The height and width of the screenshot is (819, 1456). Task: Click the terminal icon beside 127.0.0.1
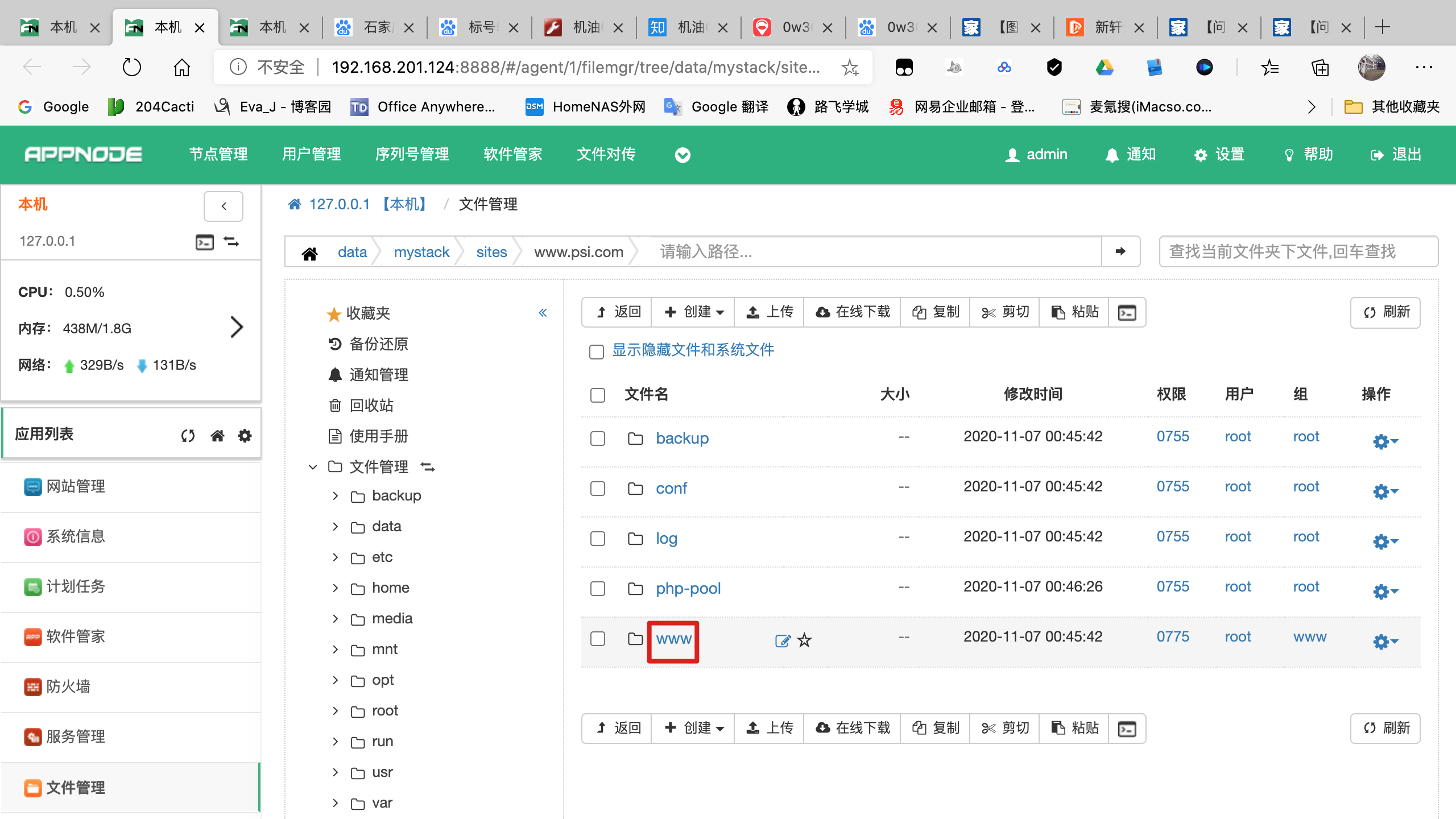pyautogui.click(x=204, y=242)
